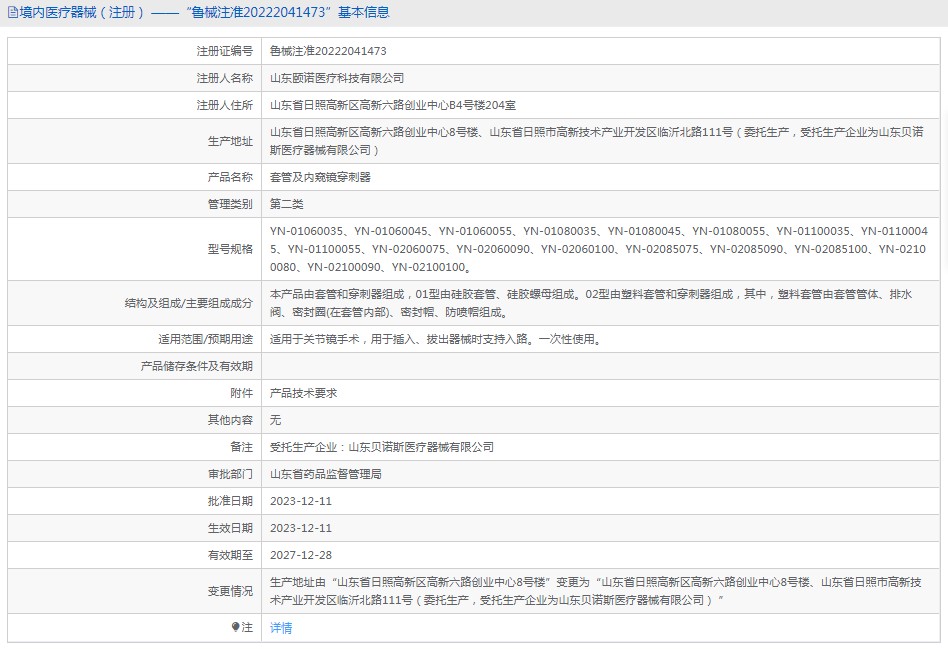The image size is (948, 649).
Task: Select approving authority 山东省药品监督管理局
Action: 326,474
